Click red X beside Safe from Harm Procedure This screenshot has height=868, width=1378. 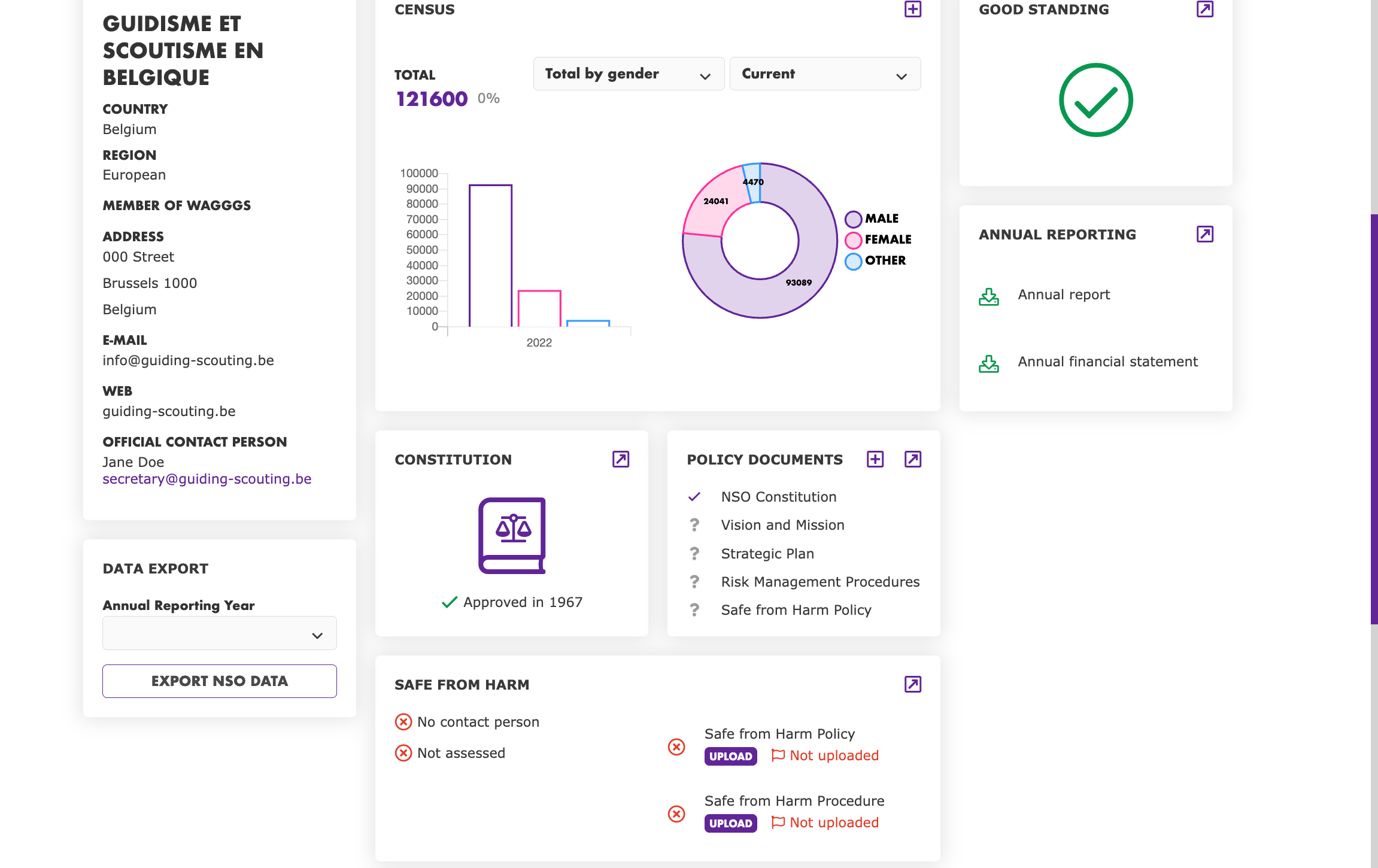point(676,814)
